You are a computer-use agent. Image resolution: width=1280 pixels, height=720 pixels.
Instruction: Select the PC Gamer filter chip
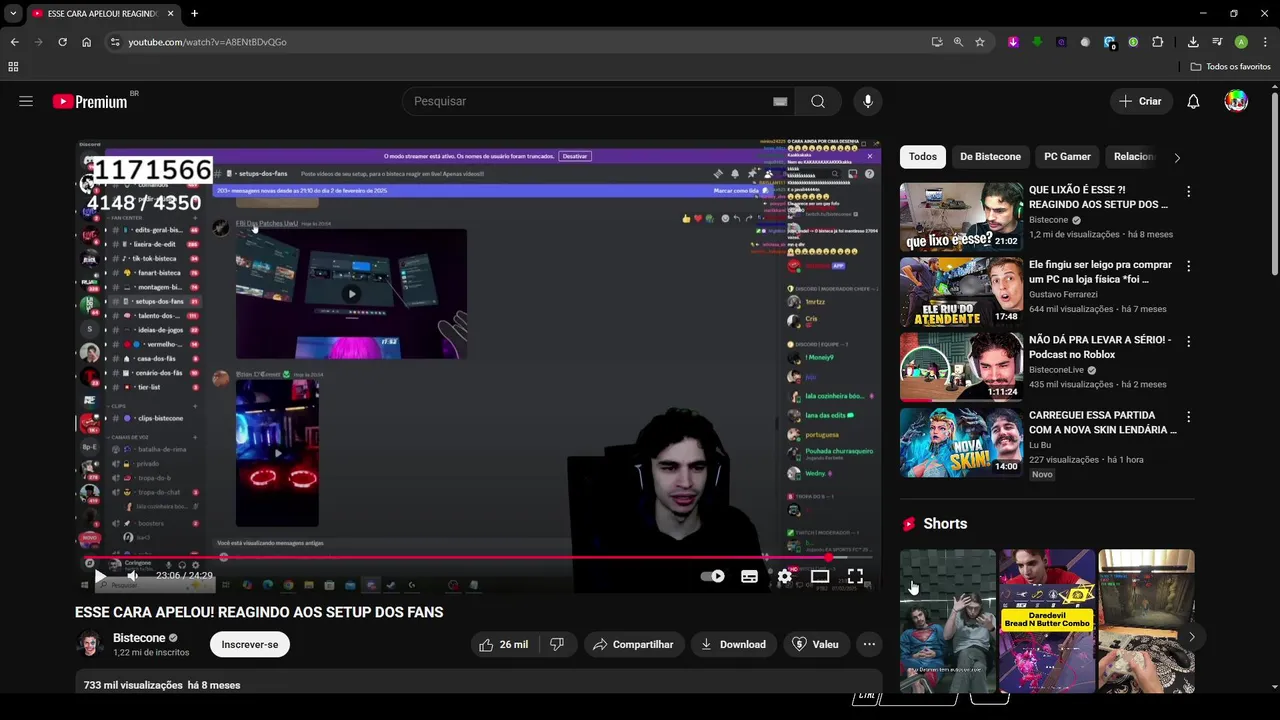[1067, 156]
